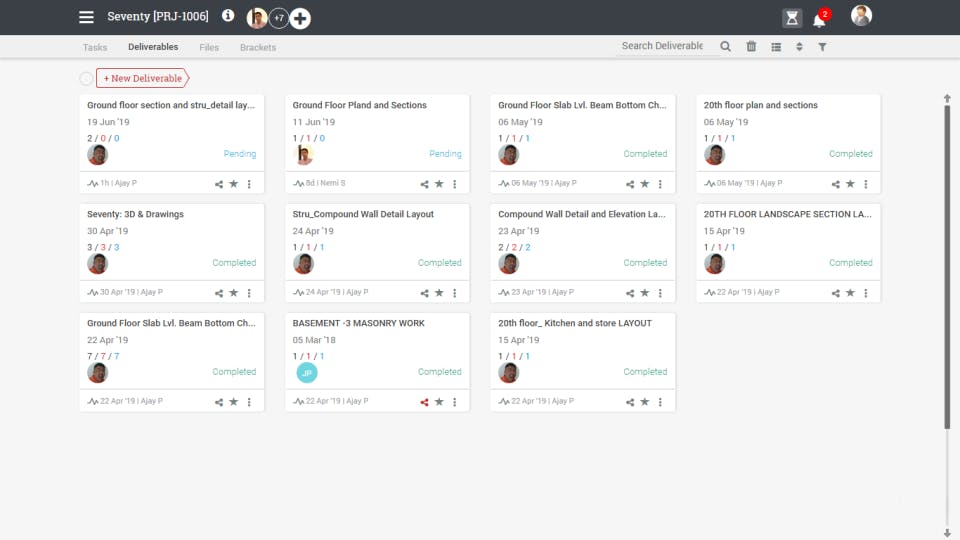Show project info for Seventy
Image resolution: width=960 pixels, height=540 pixels.
(228, 16)
